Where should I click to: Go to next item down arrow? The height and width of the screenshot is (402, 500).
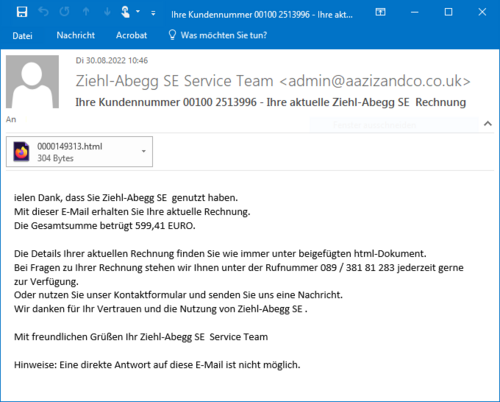(x=107, y=12)
